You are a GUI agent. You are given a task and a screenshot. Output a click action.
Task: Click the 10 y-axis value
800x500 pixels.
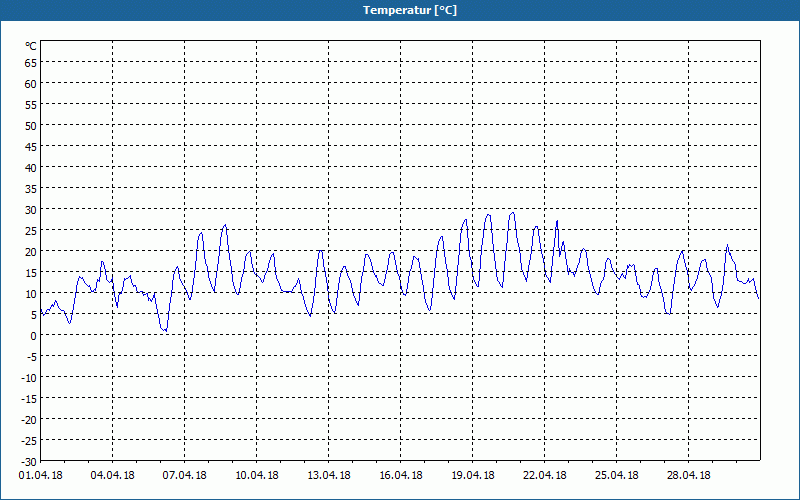pos(31,293)
